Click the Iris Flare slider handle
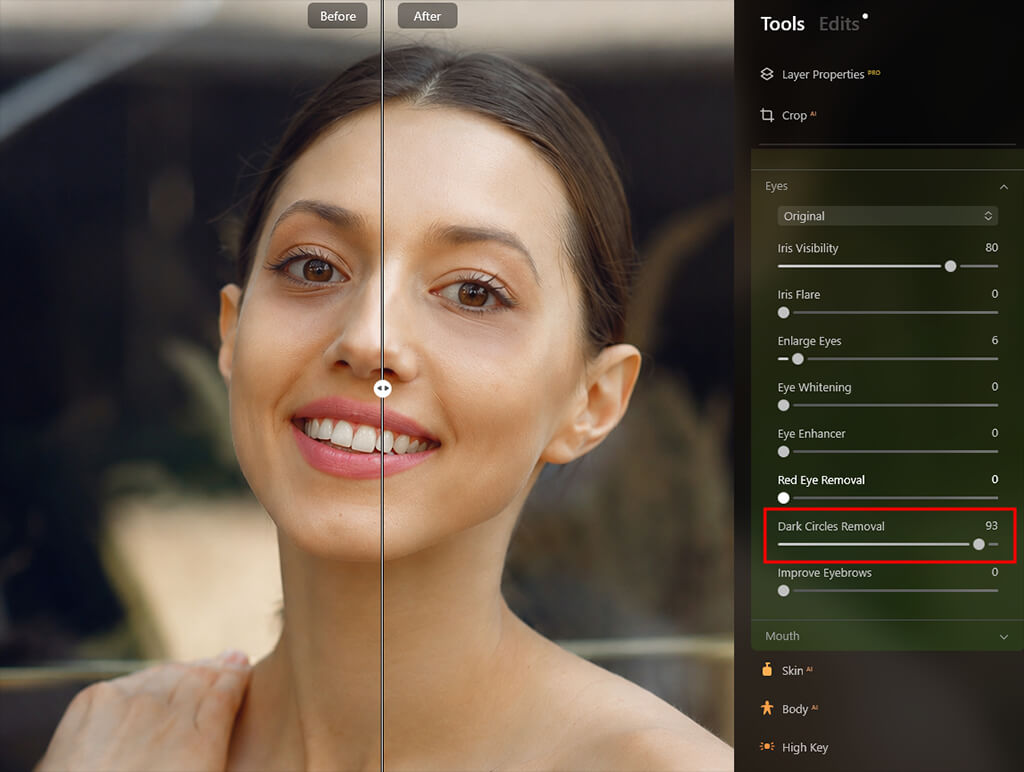 tap(784, 312)
